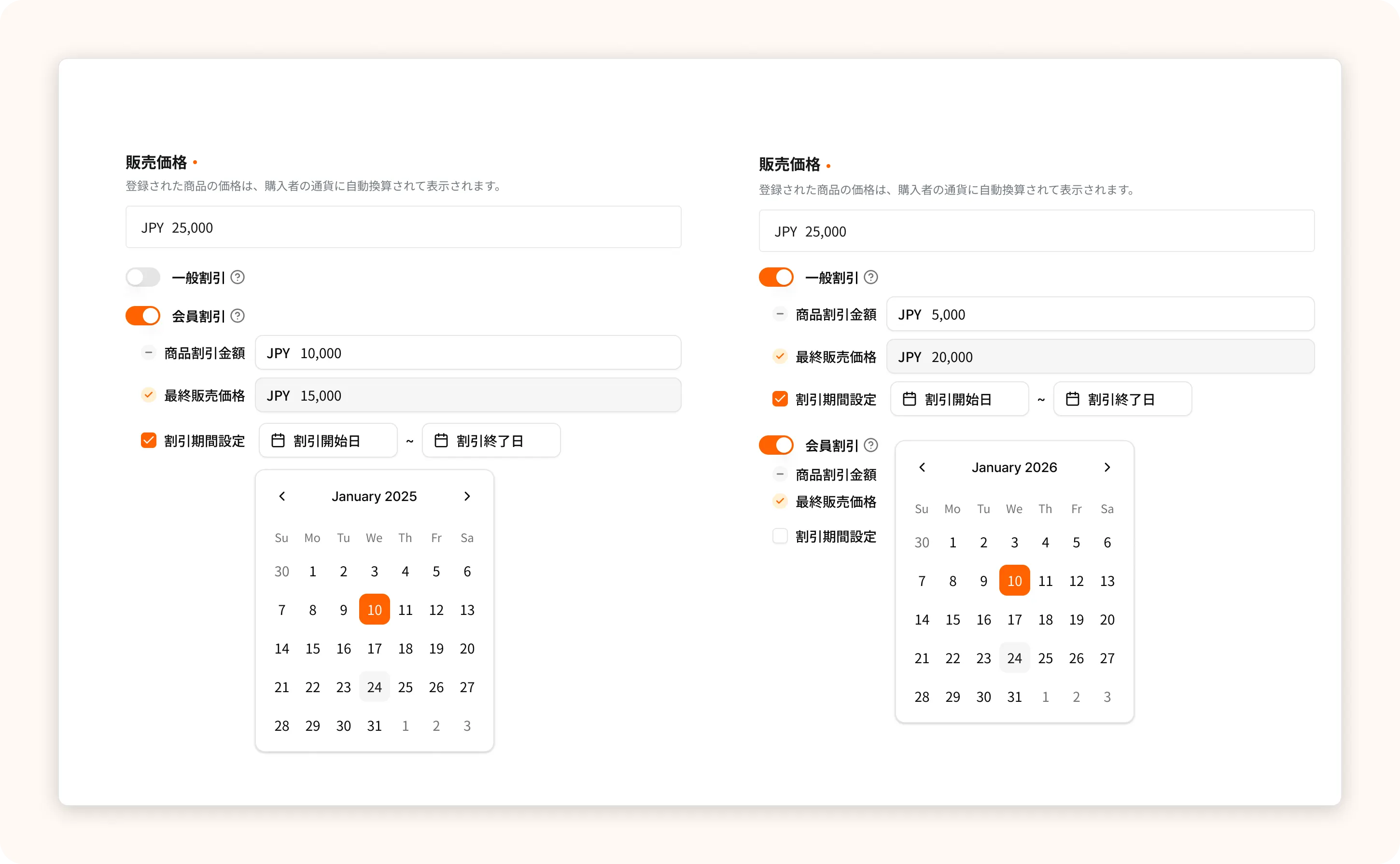Click highlighted day 10 in January 2026
The width and height of the screenshot is (1400, 864).
(x=1014, y=581)
